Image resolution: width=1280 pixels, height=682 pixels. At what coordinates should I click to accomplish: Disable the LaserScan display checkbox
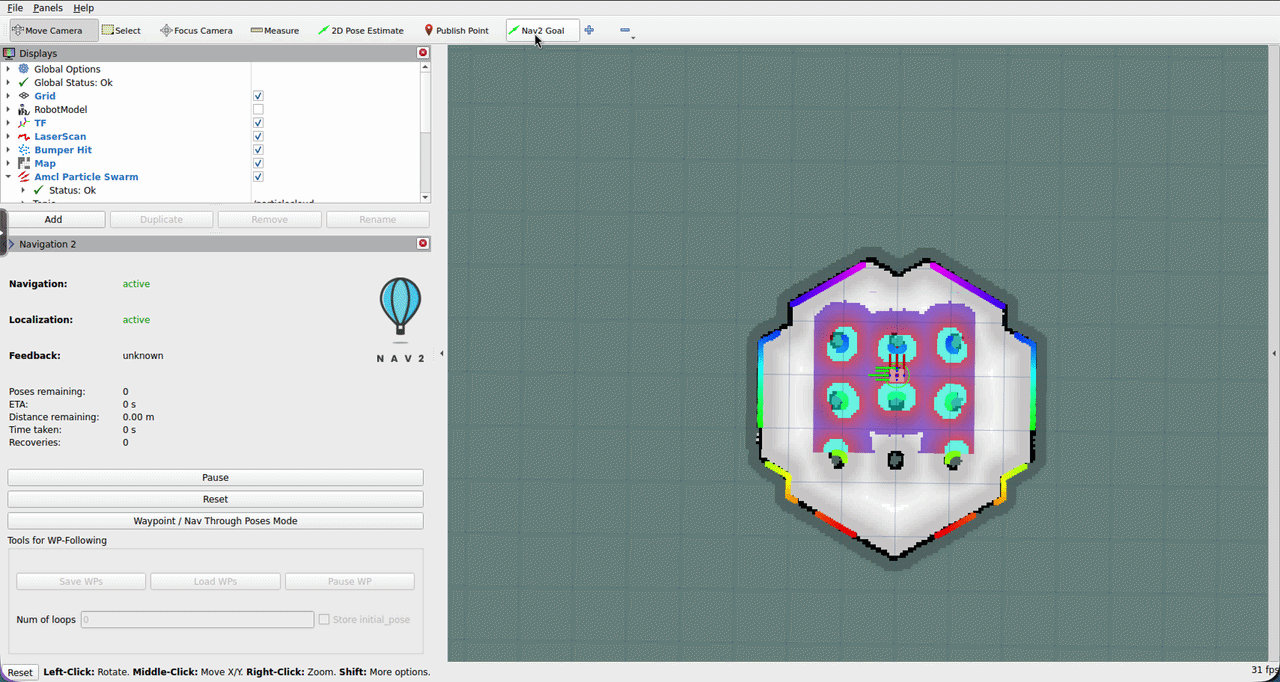[258, 136]
